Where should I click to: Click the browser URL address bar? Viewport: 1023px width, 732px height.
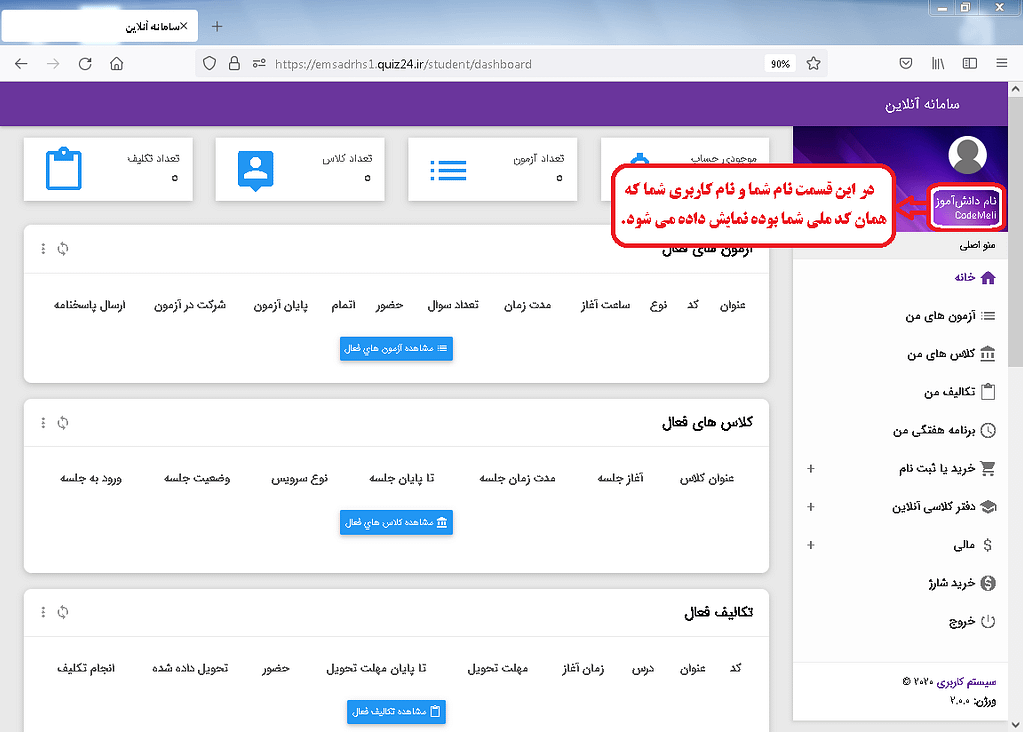pos(500,63)
